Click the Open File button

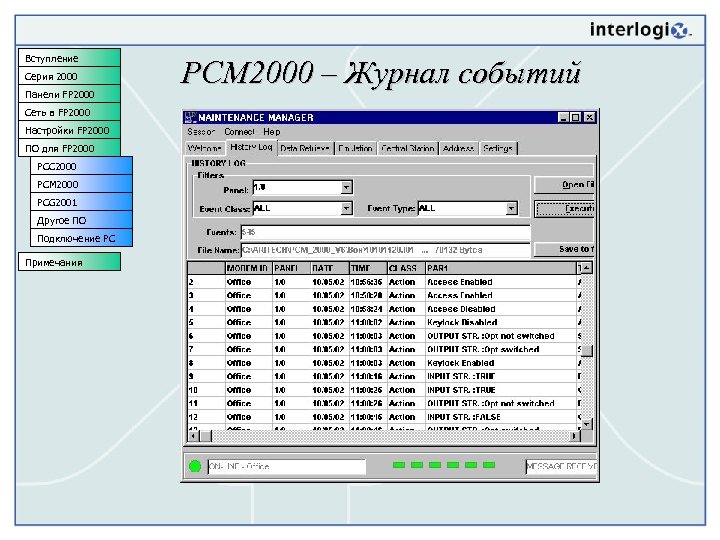tap(564, 185)
